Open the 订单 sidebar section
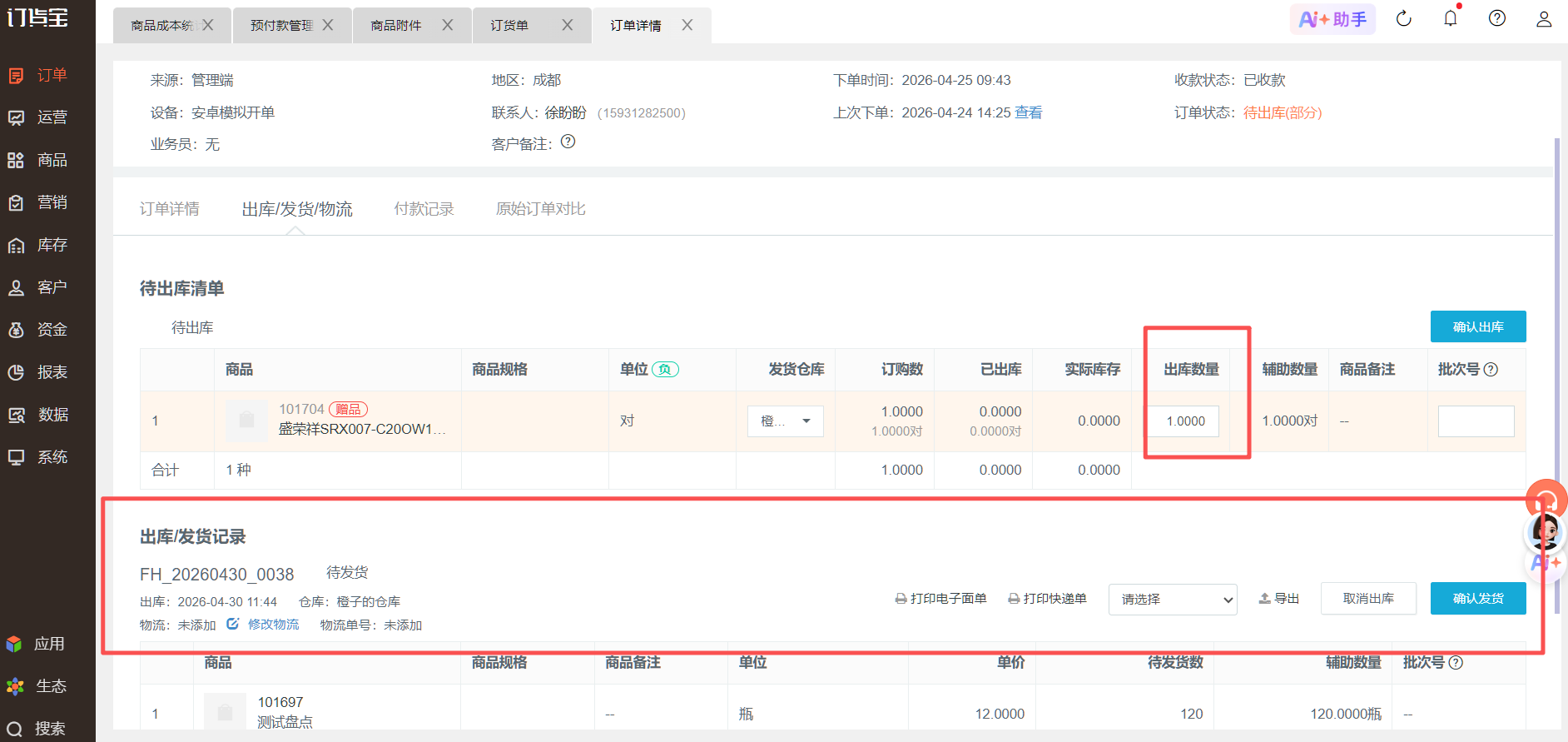This screenshot has width=1568, height=742. tap(37, 75)
